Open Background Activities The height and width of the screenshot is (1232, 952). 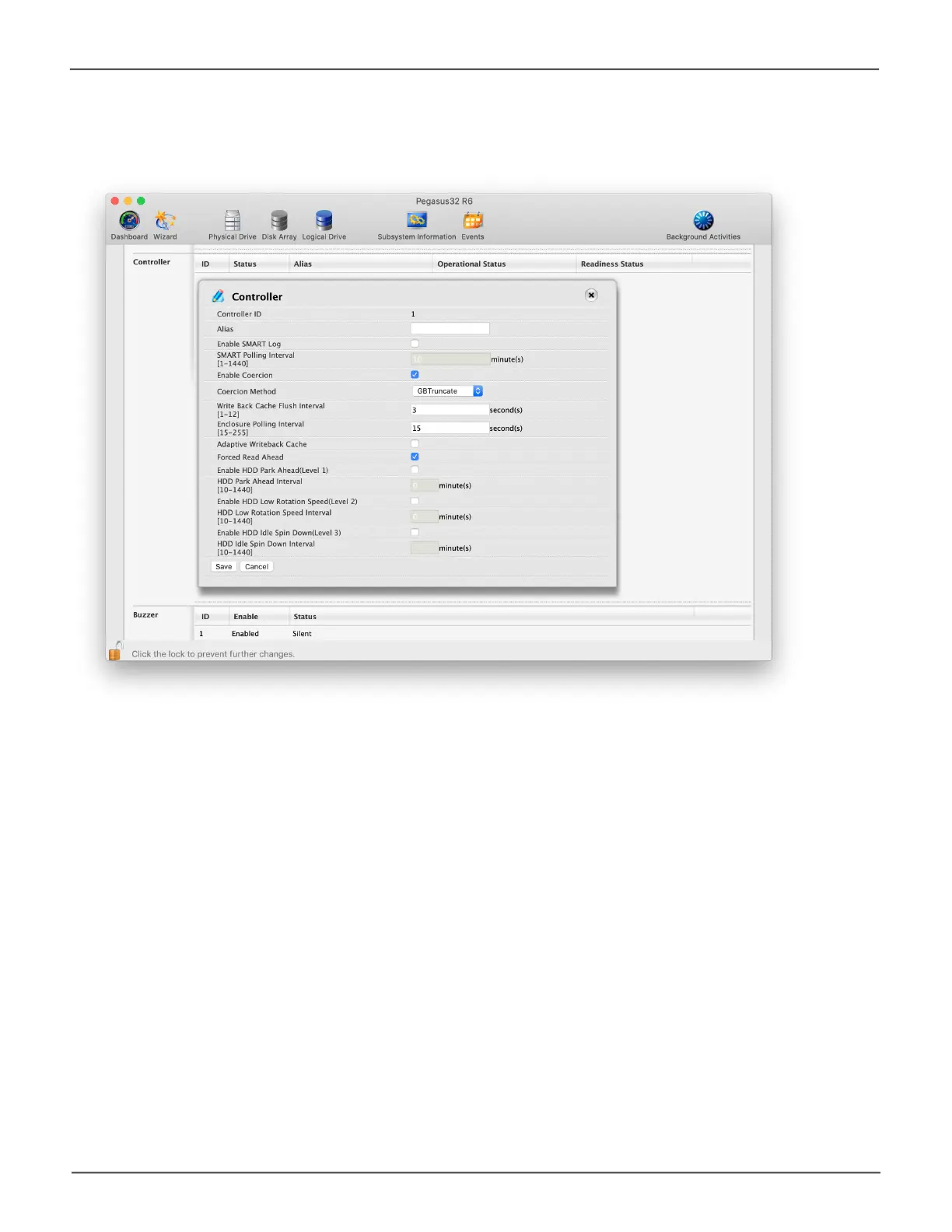(x=703, y=226)
